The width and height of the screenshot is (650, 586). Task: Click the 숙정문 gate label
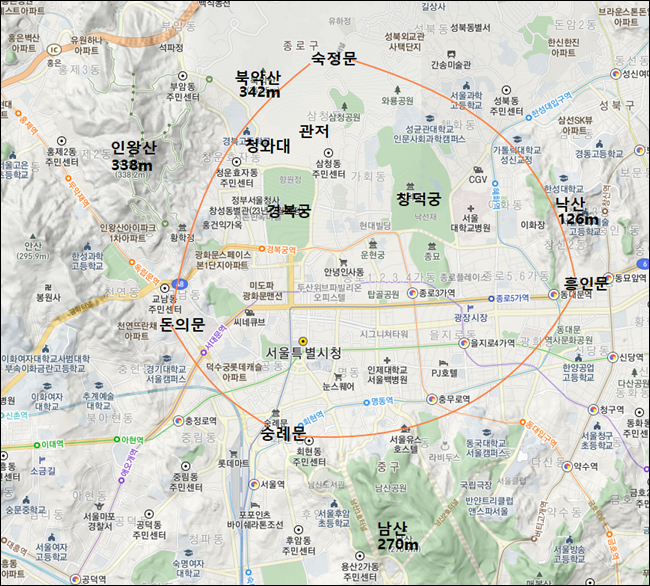point(334,58)
